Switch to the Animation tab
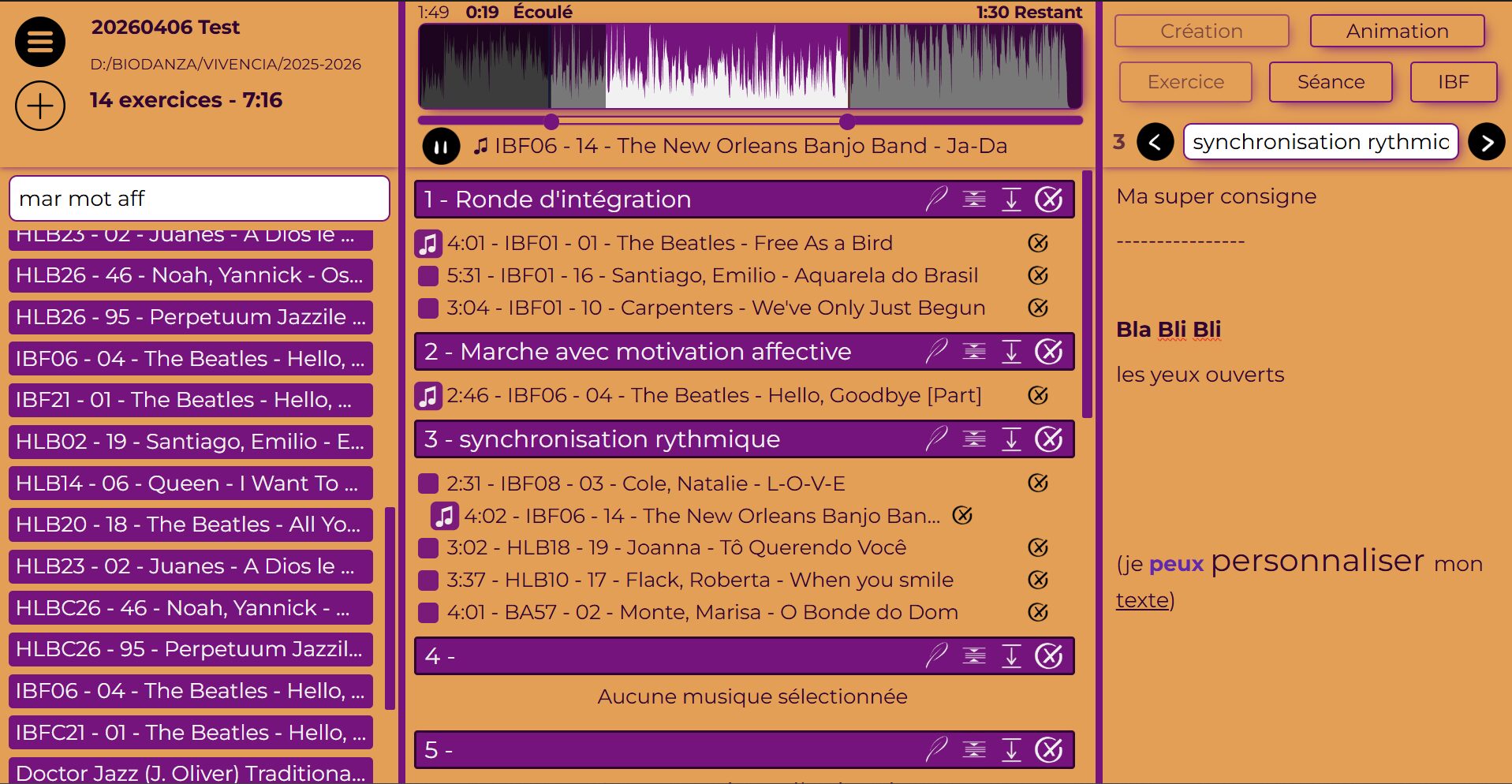Screen dimensions: 1512x784 pyautogui.click(x=1396, y=32)
